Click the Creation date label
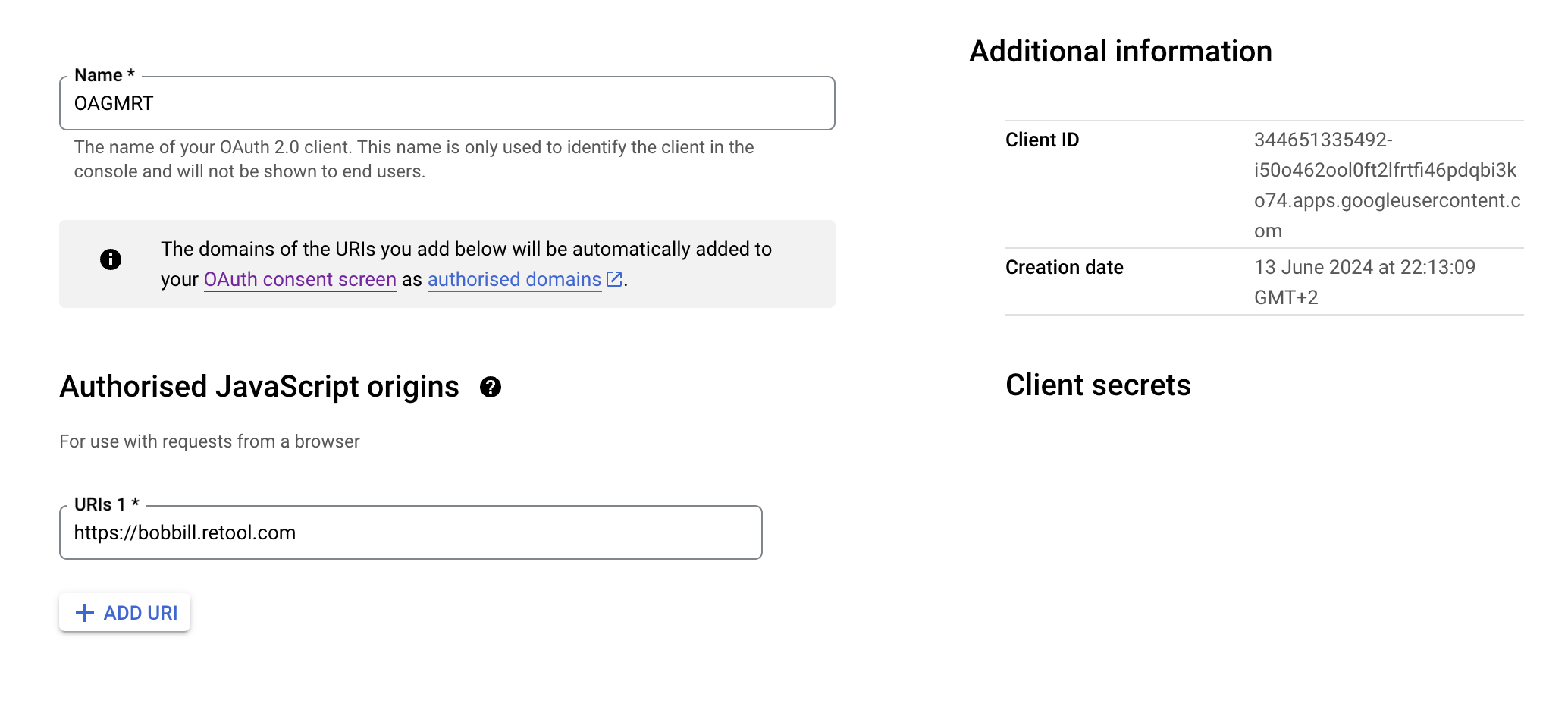1568x710 pixels. click(x=1064, y=267)
